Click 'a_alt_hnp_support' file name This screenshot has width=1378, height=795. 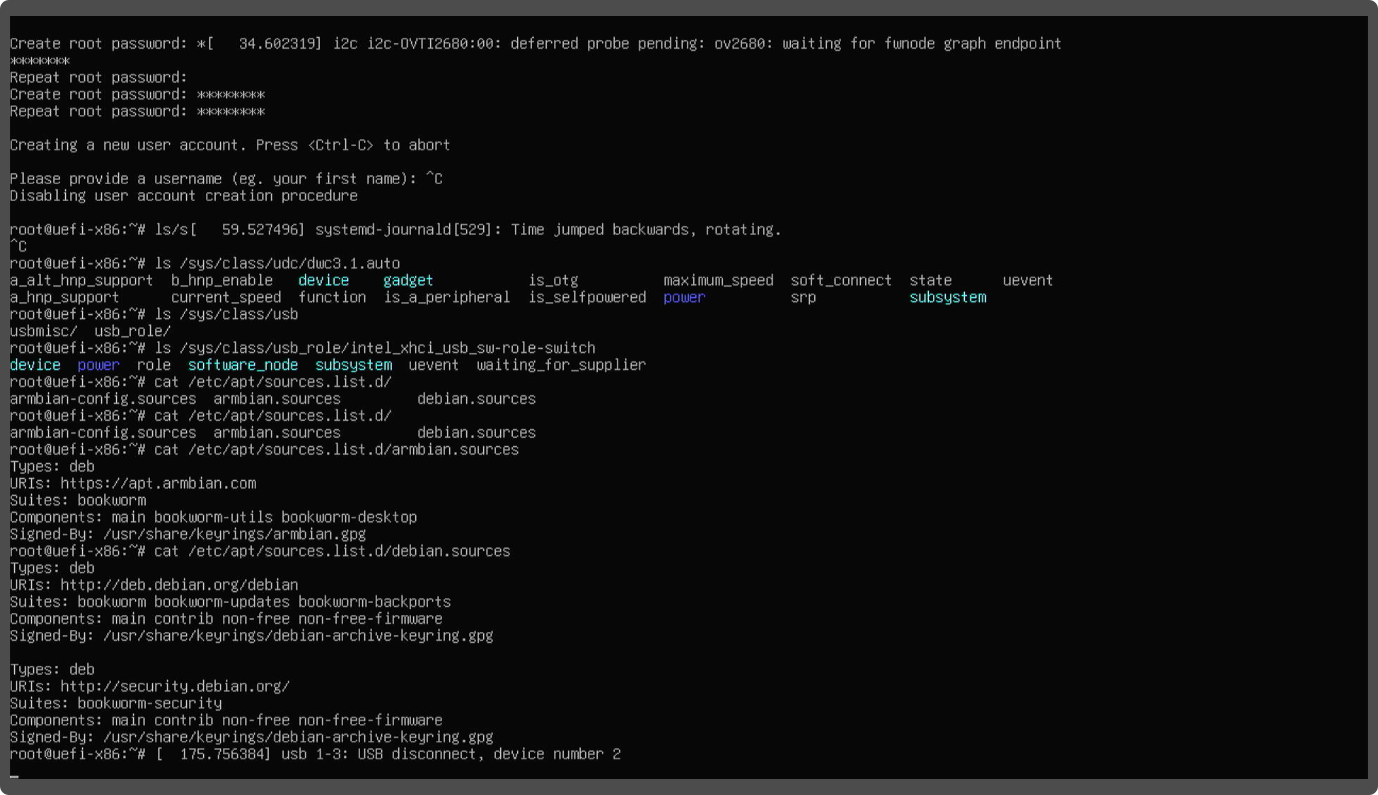point(81,281)
